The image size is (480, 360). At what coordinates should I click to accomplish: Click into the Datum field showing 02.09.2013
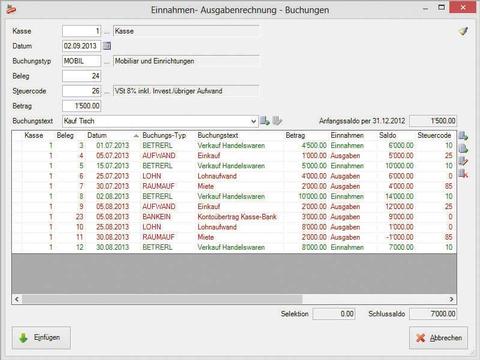coord(81,46)
